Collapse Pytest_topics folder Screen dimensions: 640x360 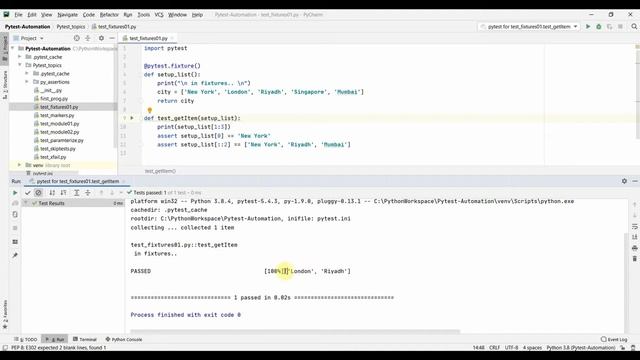click(x=20, y=65)
